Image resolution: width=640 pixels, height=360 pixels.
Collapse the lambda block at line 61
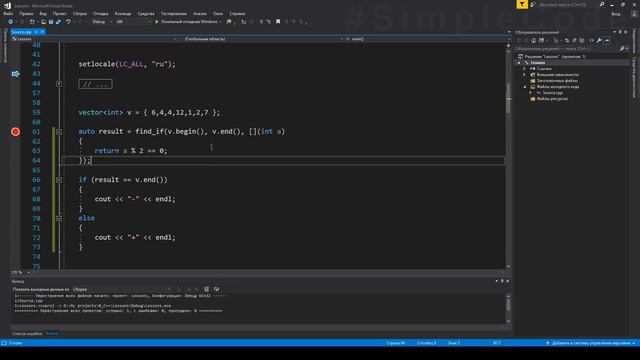pos(59,132)
